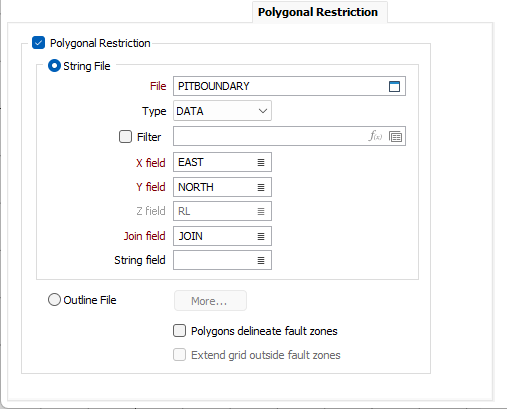Open field list for X field
This screenshot has height=409, width=507.
[x=261, y=162]
